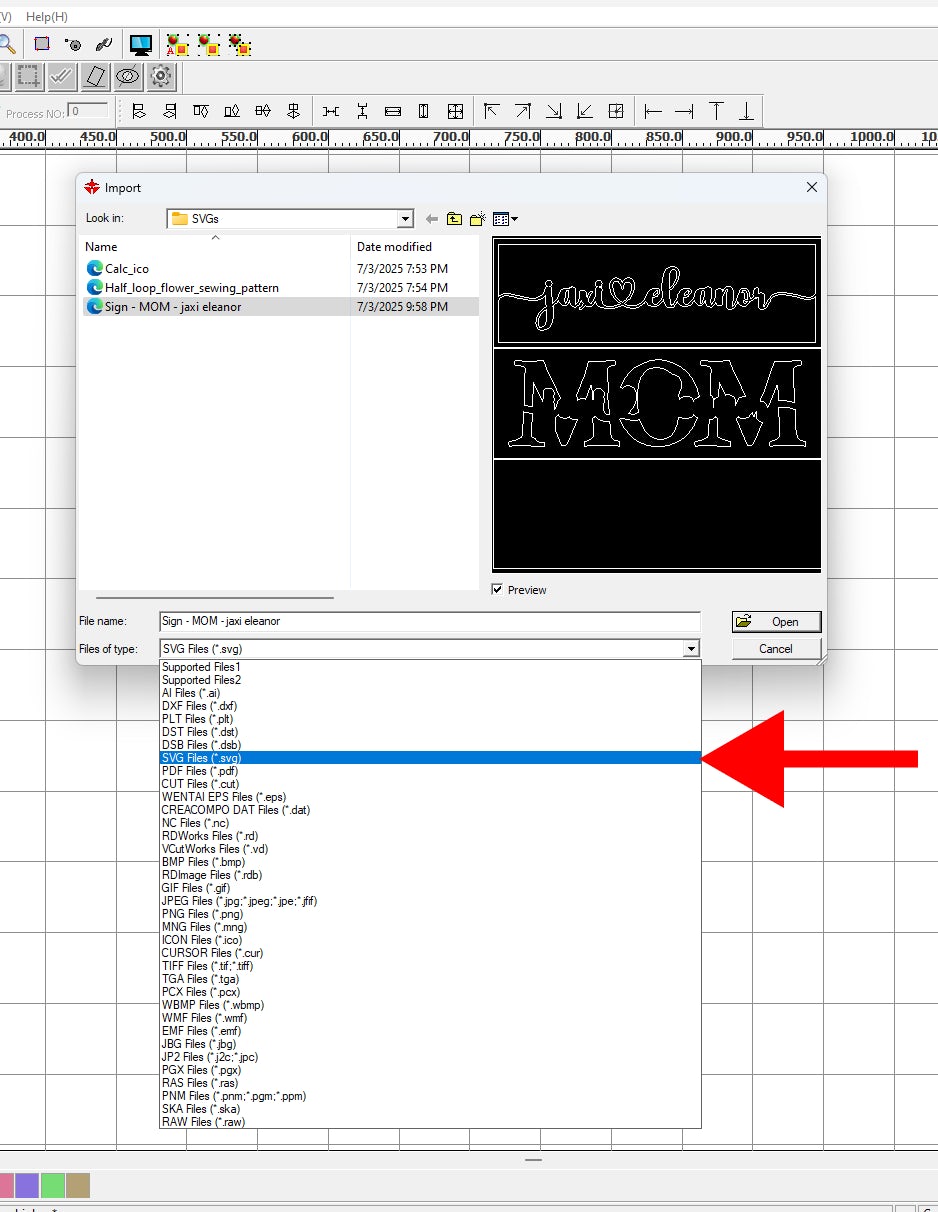Image resolution: width=938 pixels, height=1212 pixels.
Task: Choose DXF Files (*.dxf) from the list
Action: 430,706
